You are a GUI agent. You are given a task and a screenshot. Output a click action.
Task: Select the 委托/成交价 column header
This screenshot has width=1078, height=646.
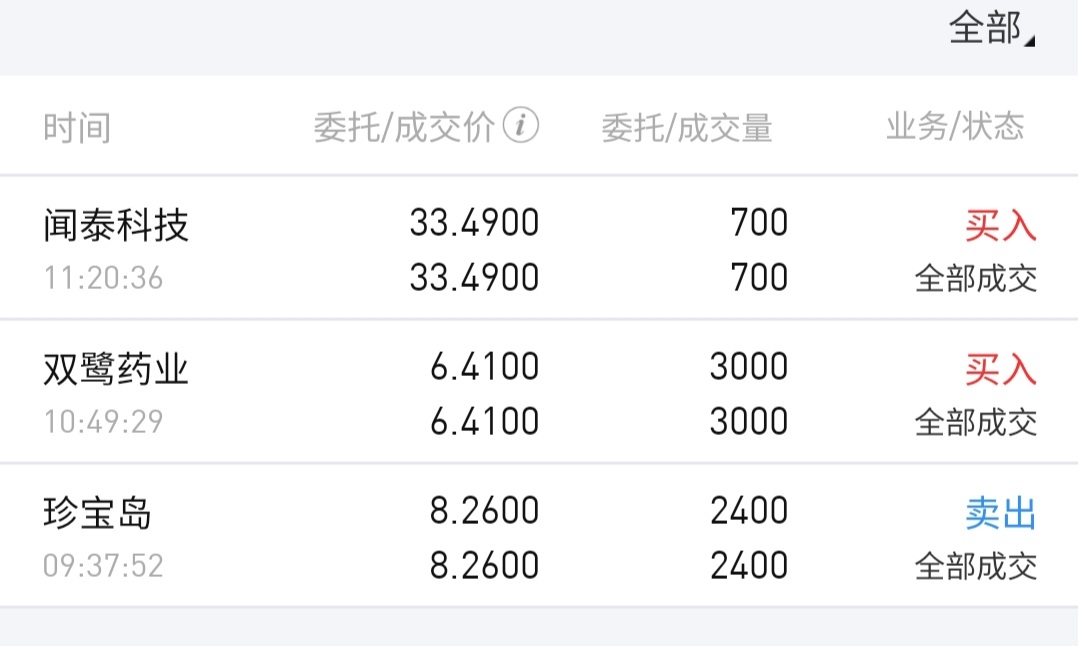click(404, 128)
